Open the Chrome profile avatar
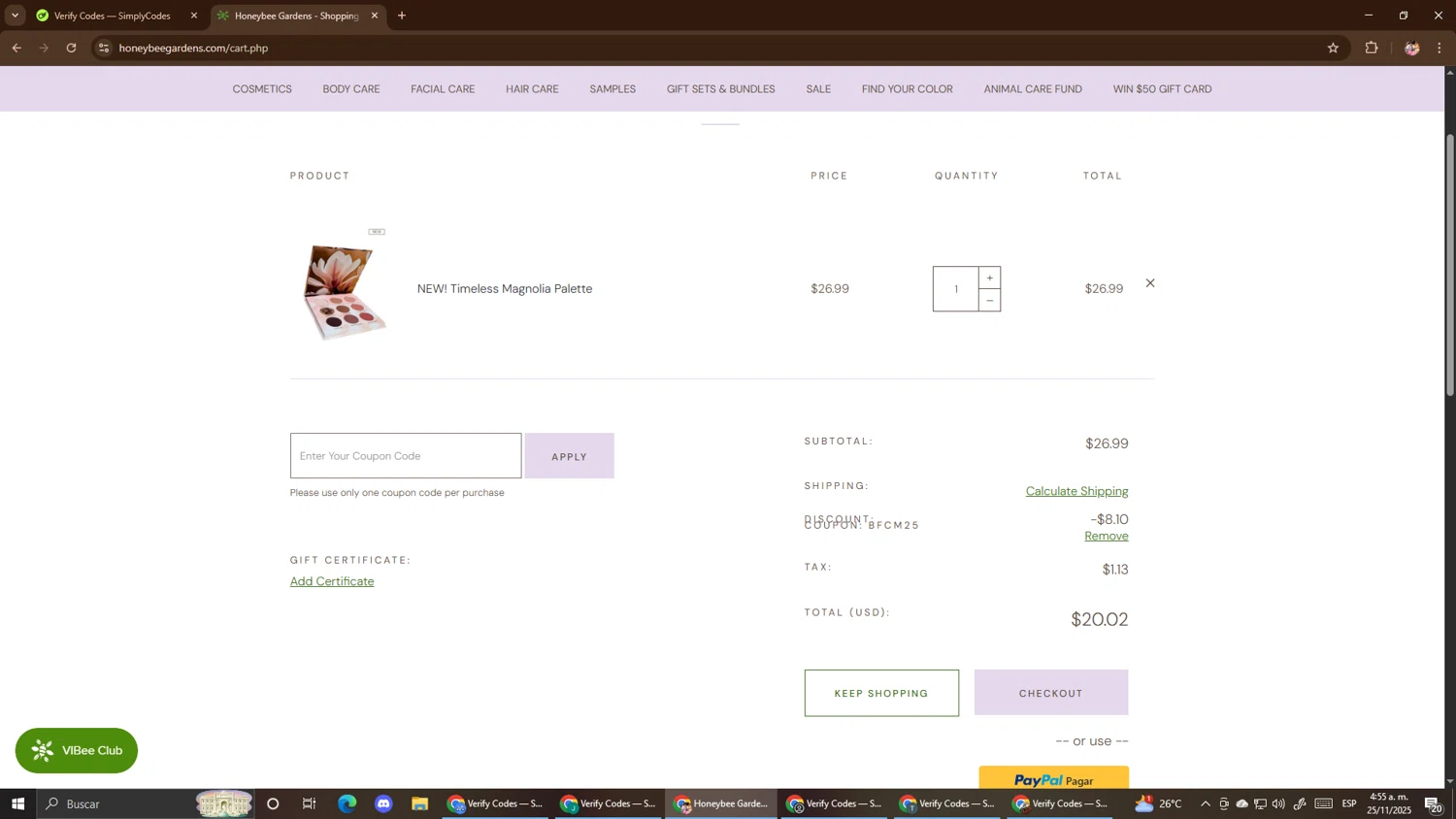1456x819 pixels. click(1411, 48)
